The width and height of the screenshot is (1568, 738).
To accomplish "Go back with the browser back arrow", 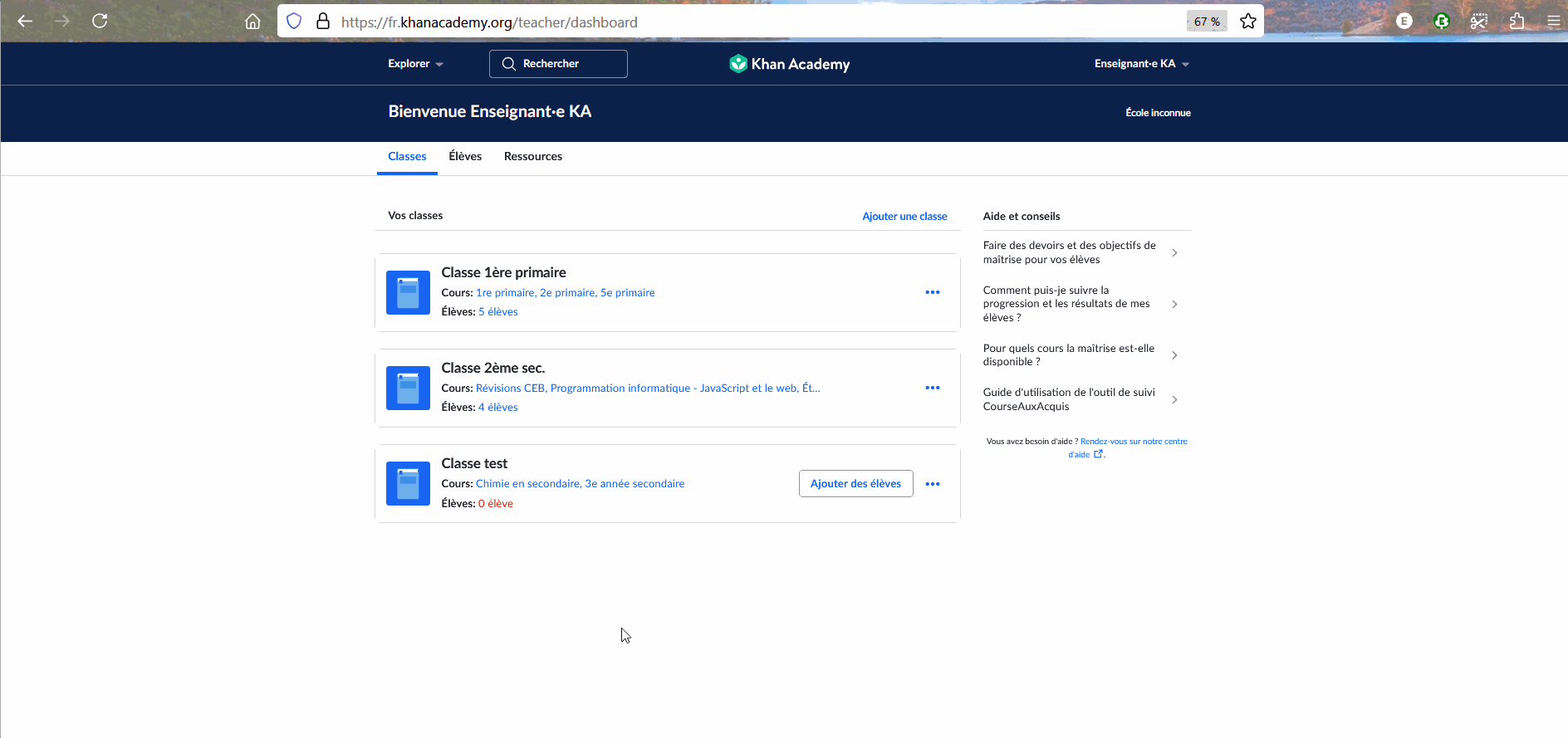I will point(25,22).
